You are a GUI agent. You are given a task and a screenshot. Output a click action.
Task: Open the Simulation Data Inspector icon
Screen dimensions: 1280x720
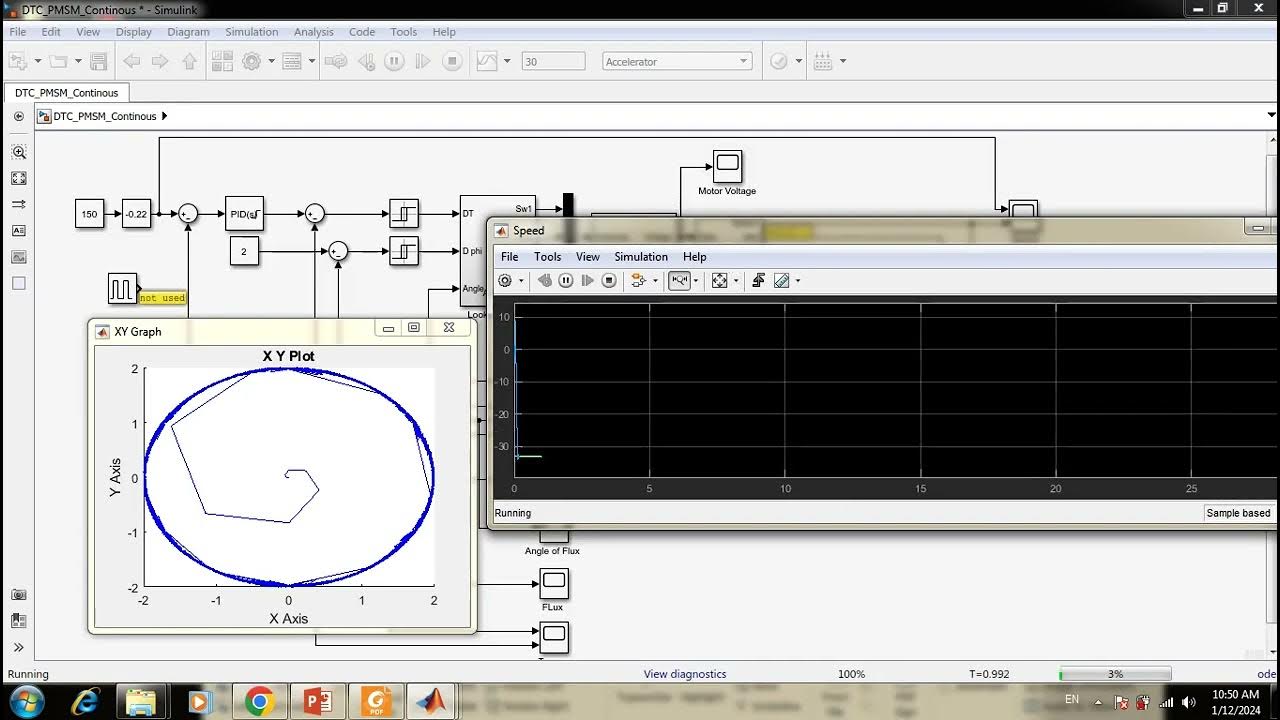pos(486,61)
